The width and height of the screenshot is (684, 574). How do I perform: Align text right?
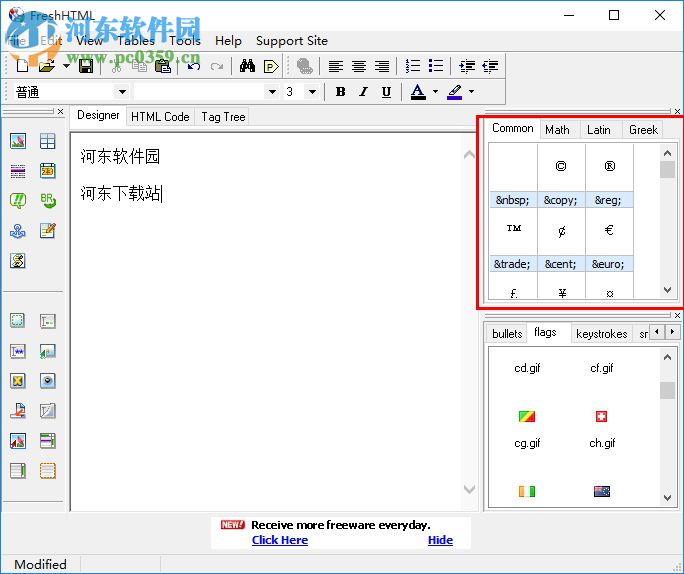(382, 66)
